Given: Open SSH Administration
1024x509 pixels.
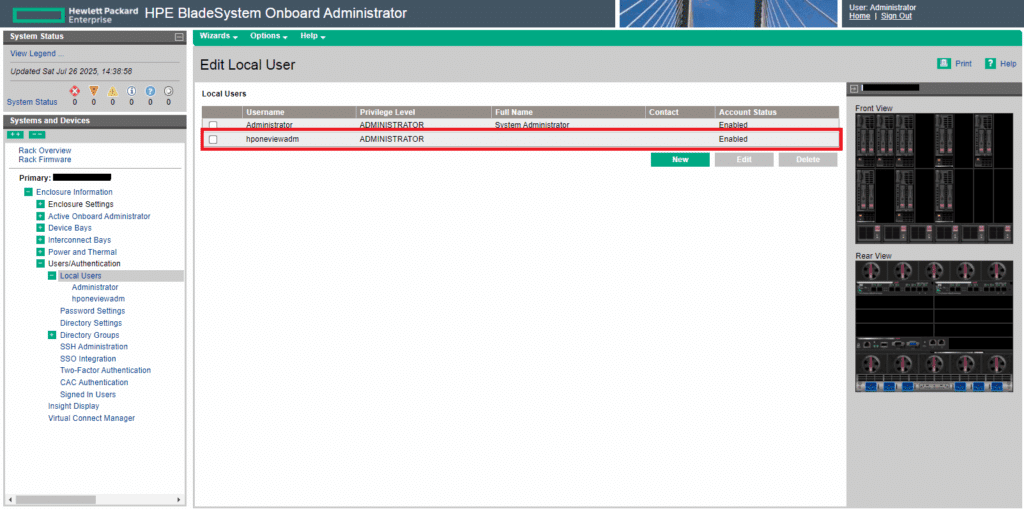Looking at the screenshot, I should click(94, 347).
